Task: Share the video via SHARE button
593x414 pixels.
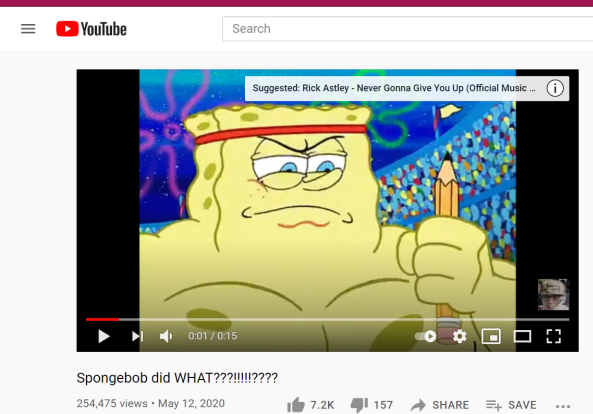Action: (439, 405)
